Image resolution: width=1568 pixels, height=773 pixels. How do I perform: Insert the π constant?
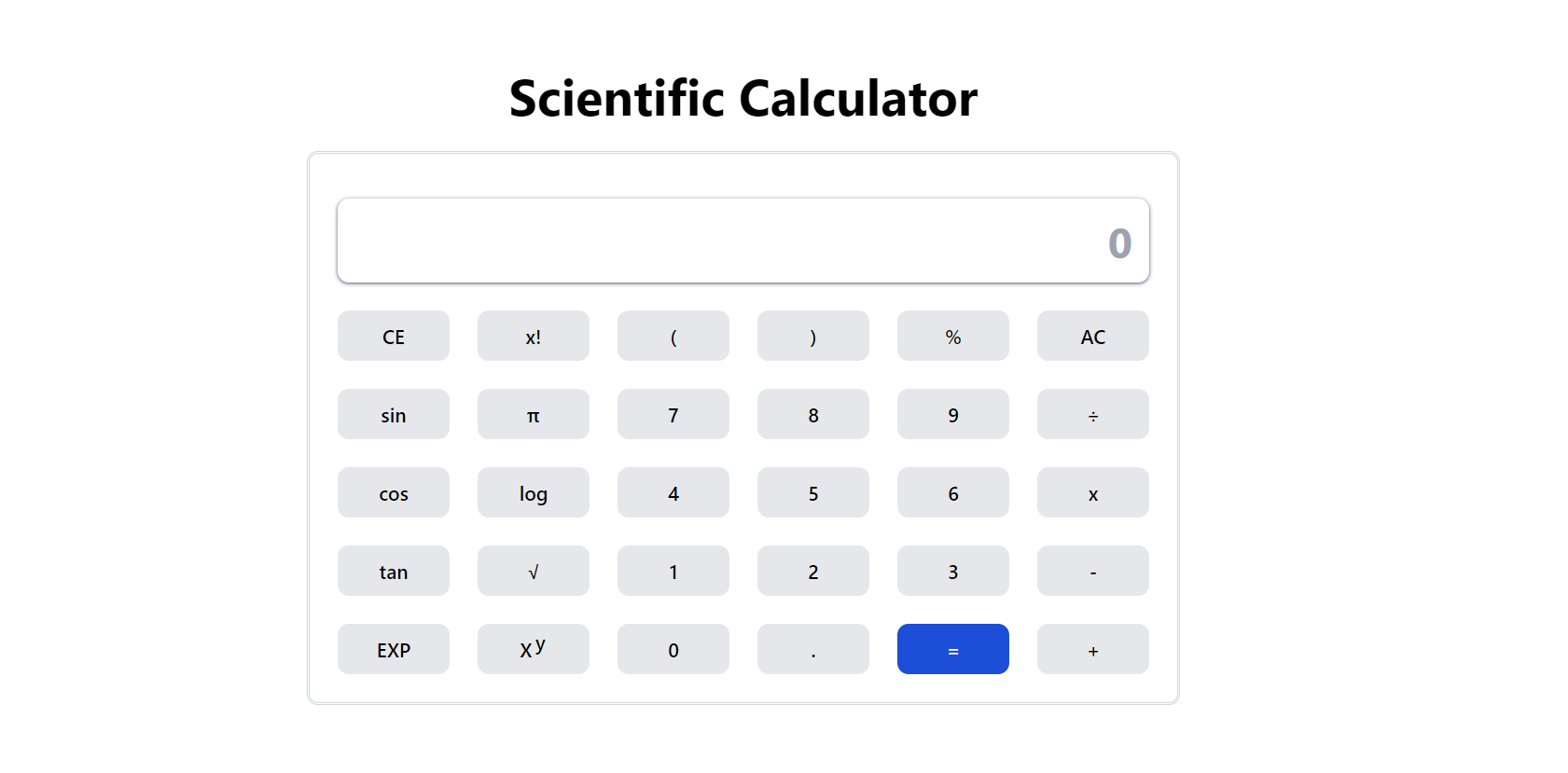pyautogui.click(x=534, y=414)
